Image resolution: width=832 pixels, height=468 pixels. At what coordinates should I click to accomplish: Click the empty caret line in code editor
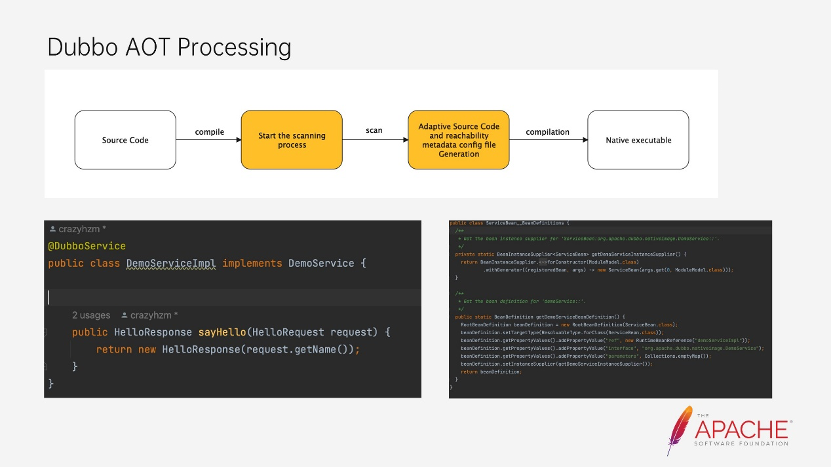[x=232, y=298]
